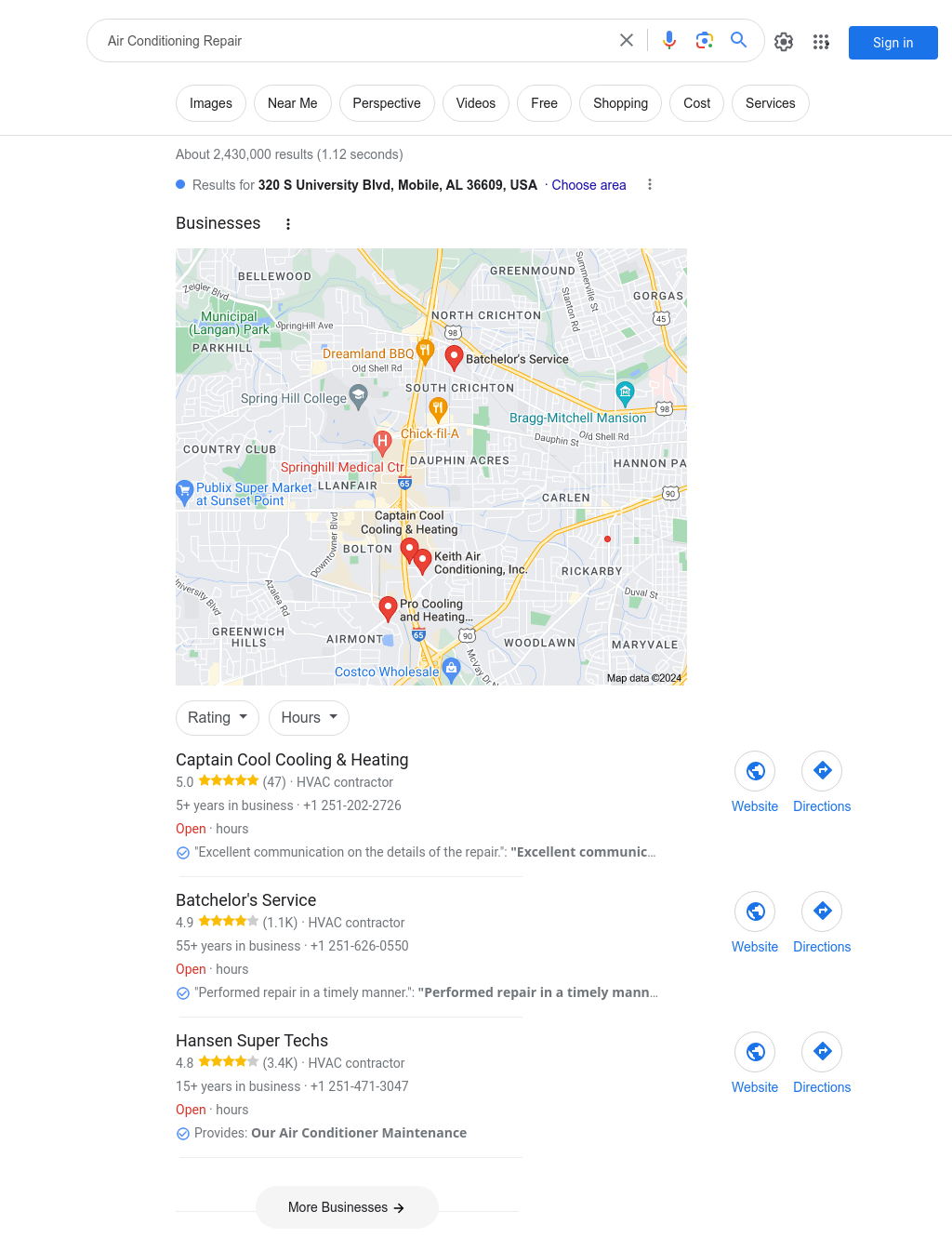Open the settings gear
The width and height of the screenshot is (952, 1251).
784,42
